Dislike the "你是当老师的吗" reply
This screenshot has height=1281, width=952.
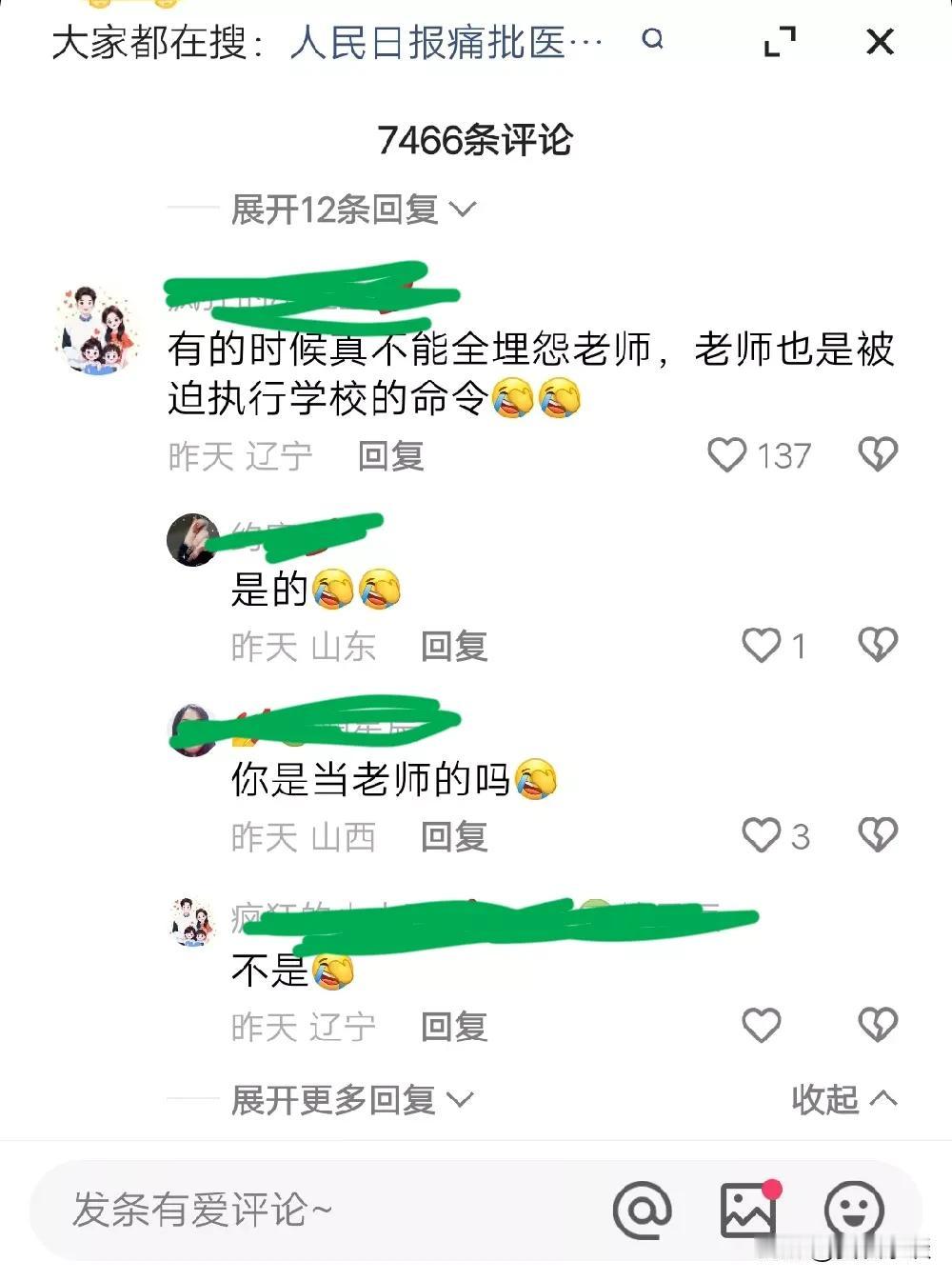click(878, 835)
